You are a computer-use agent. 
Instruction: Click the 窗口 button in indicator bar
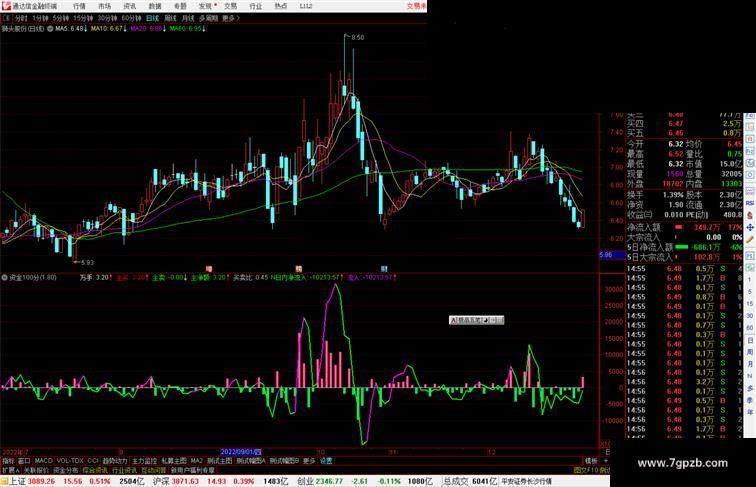pyautogui.click(x=24, y=461)
